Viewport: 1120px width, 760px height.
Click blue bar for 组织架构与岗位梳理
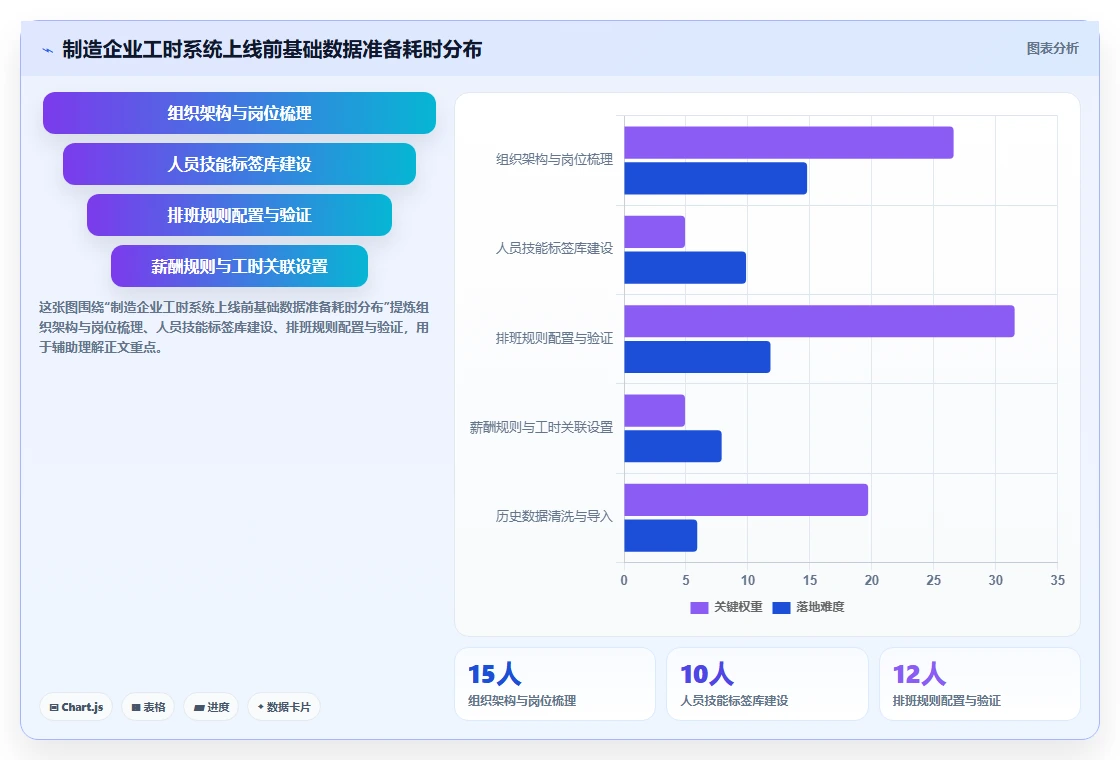coord(716,179)
